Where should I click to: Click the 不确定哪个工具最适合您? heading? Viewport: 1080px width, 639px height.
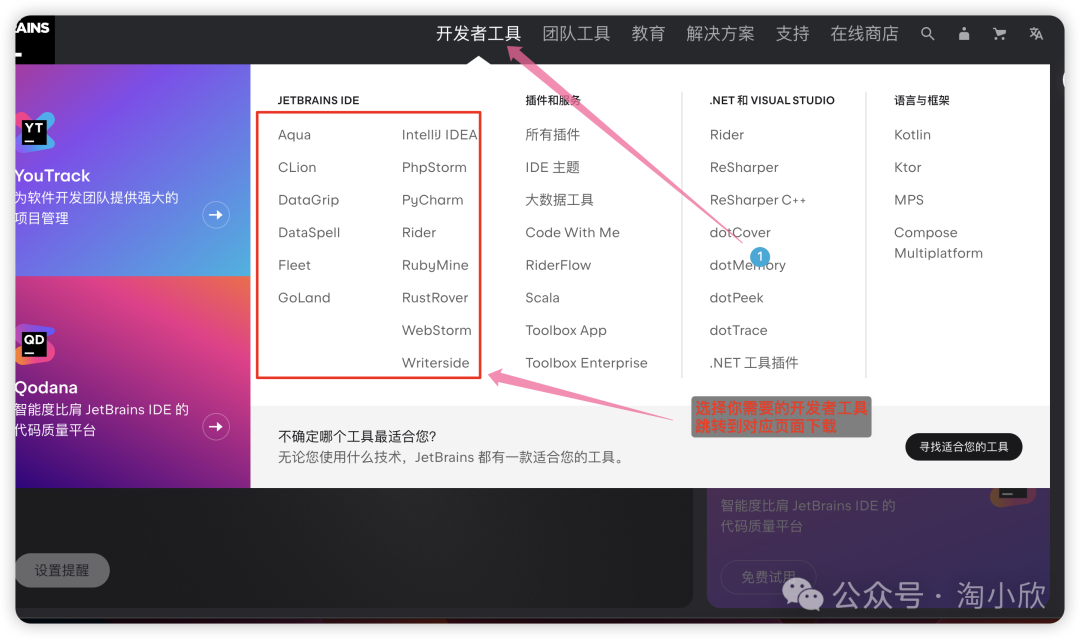point(357,437)
